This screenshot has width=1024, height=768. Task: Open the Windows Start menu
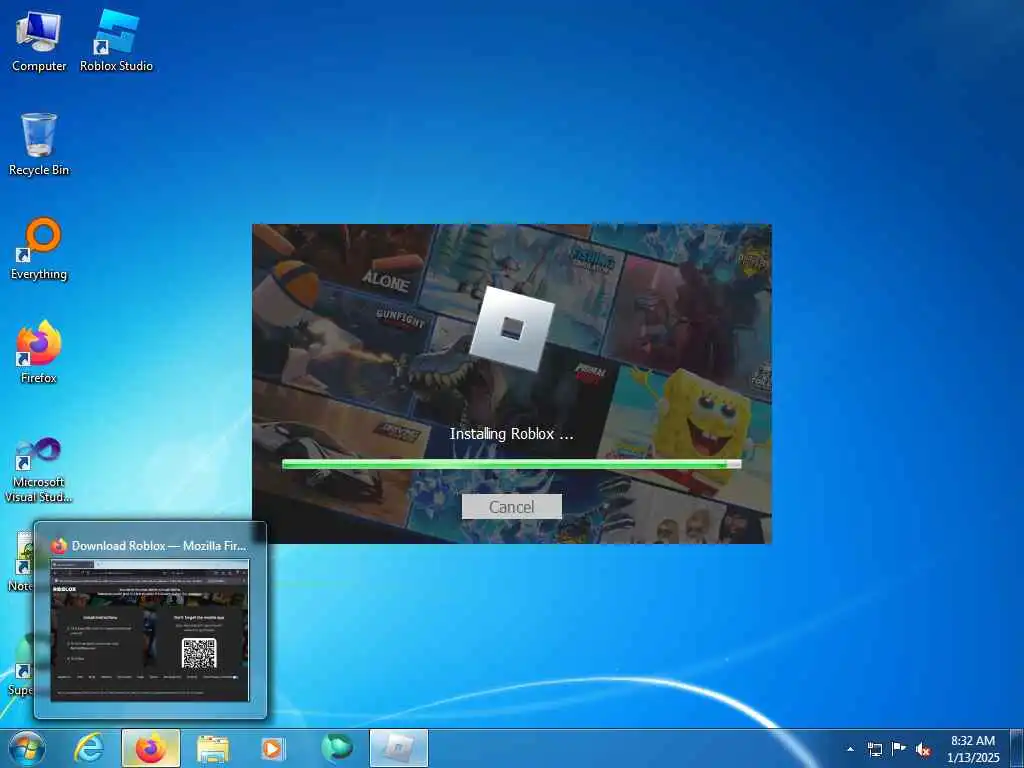(x=27, y=748)
